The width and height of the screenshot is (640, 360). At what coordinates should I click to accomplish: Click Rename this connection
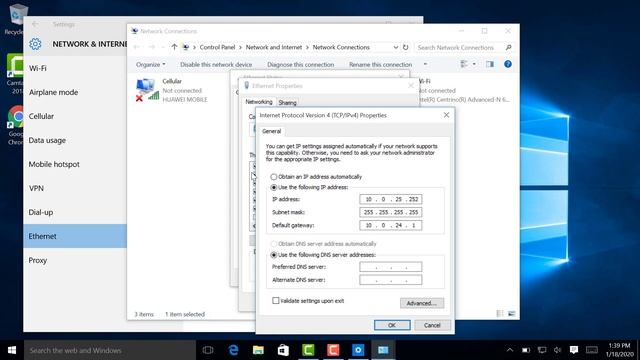pyautogui.click(x=380, y=64)
